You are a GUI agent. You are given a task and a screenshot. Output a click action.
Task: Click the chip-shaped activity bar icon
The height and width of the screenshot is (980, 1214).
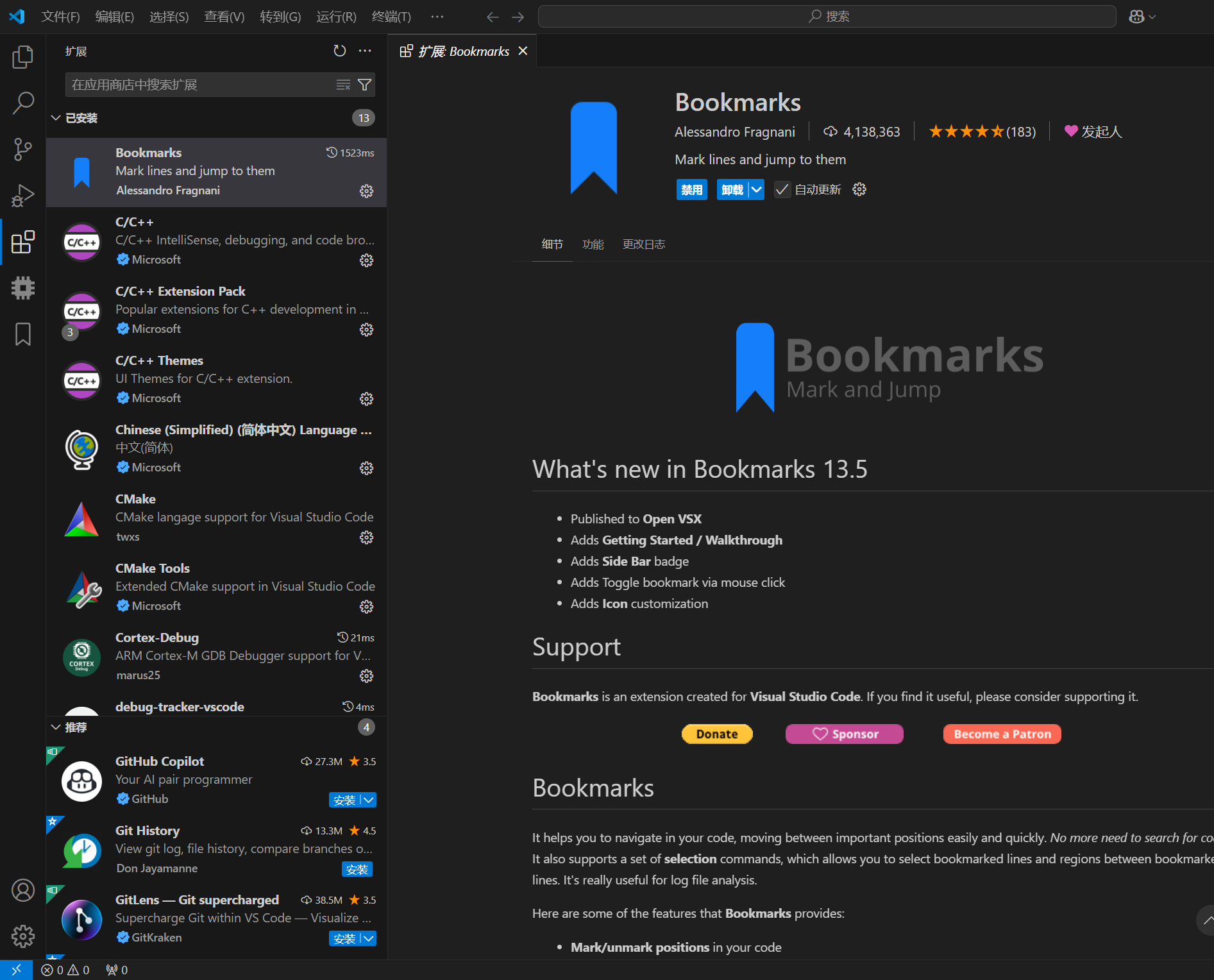click(x=22, y=288)
